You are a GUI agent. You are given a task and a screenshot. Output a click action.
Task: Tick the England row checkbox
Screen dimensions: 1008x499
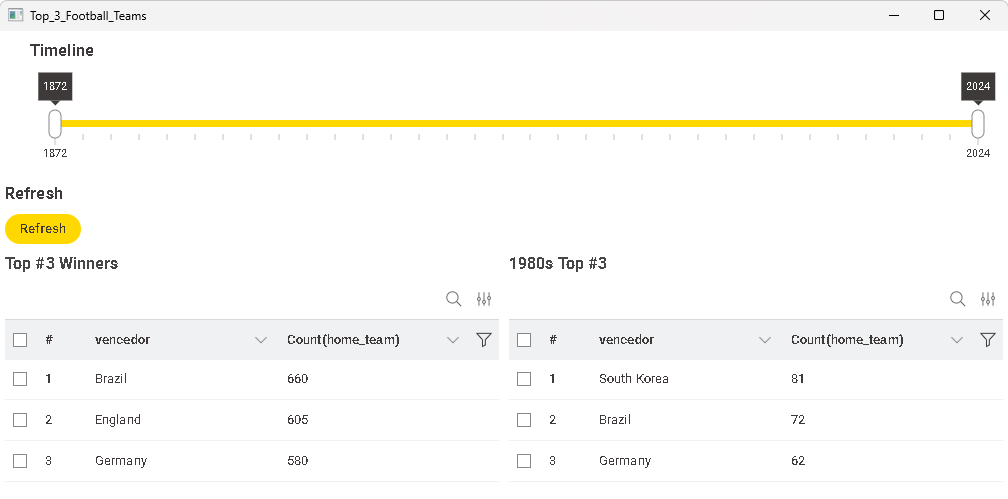(20, 420)
